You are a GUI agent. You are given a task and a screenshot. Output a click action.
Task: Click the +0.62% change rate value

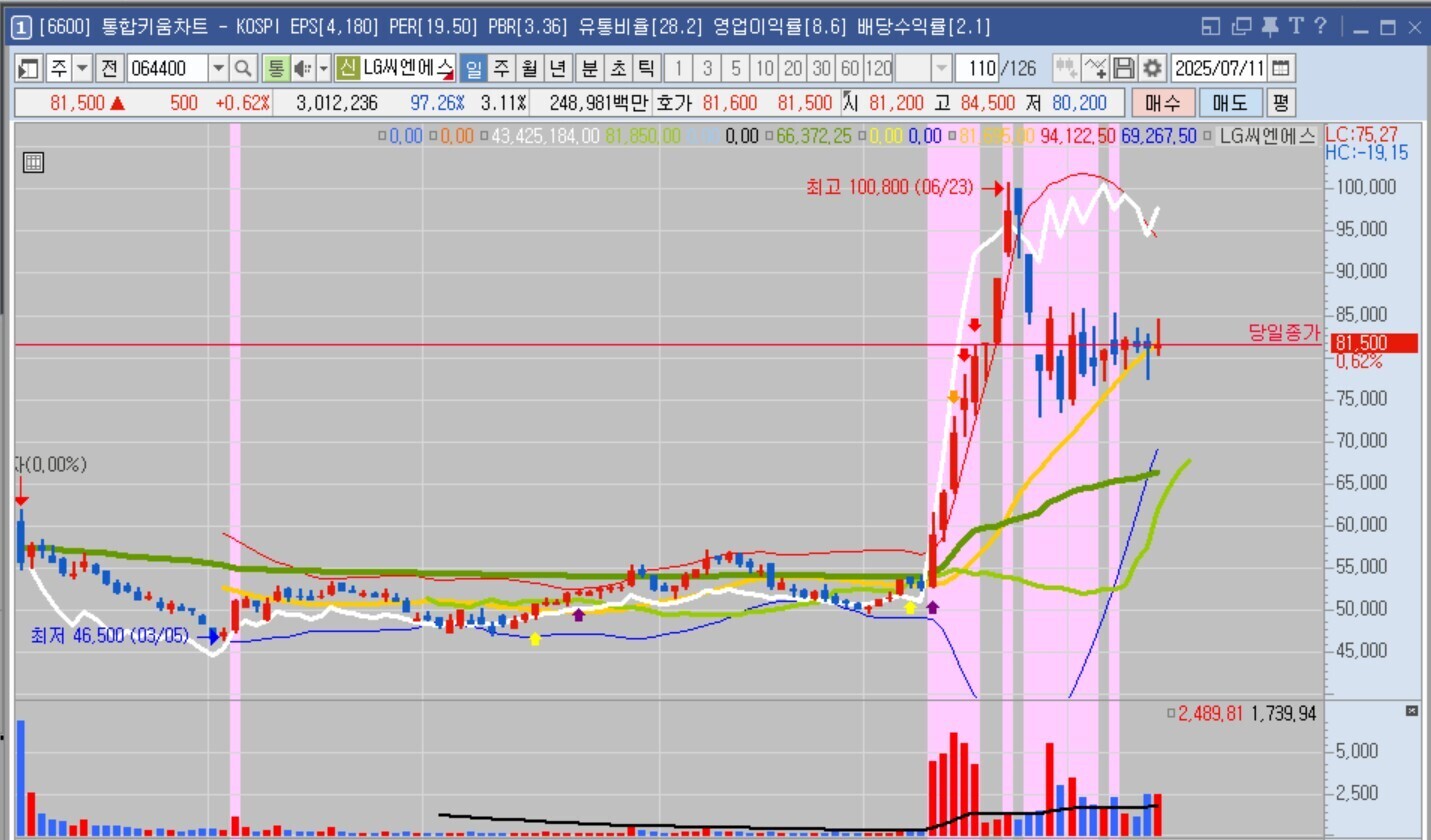pyautogui.click(x=243, y=103)
